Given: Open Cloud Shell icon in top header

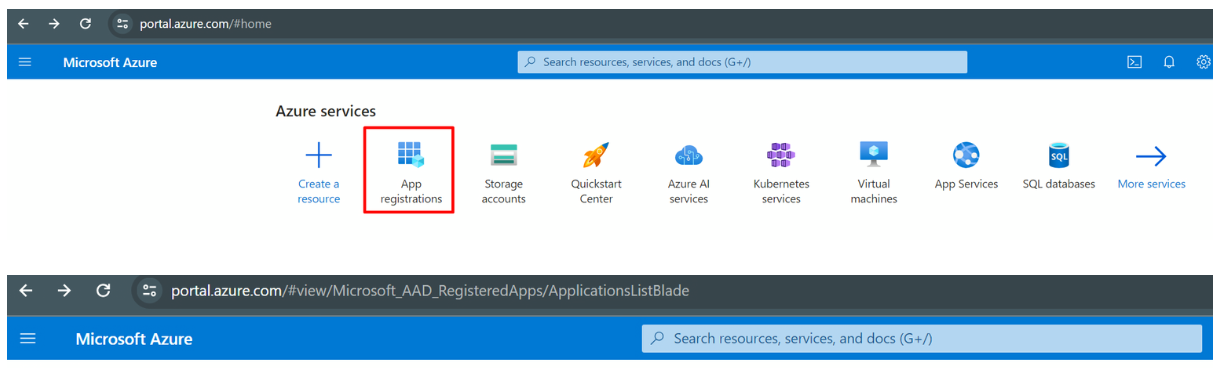Looking at the screenshot, I should (x=1135, y=62).
